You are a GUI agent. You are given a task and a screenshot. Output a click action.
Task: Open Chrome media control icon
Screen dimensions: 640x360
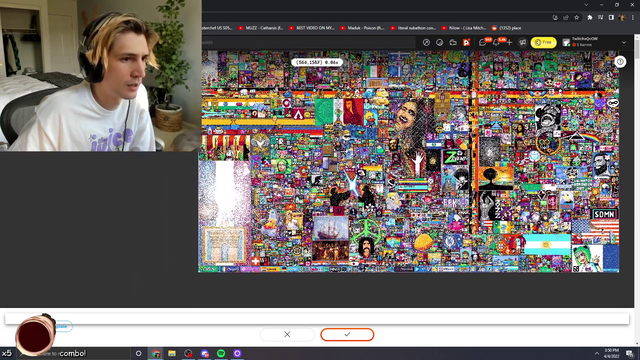(600, 18)
